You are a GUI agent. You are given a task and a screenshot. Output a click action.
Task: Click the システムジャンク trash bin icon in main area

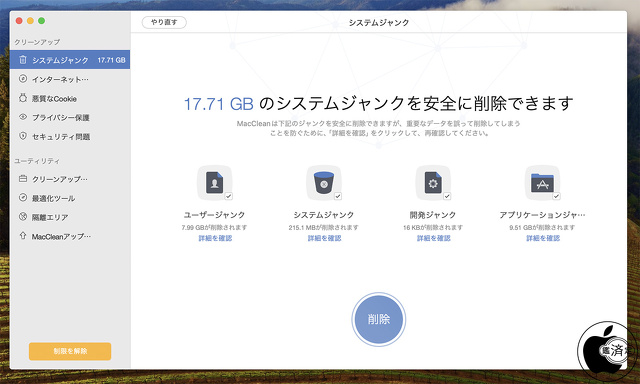[324, 182]
